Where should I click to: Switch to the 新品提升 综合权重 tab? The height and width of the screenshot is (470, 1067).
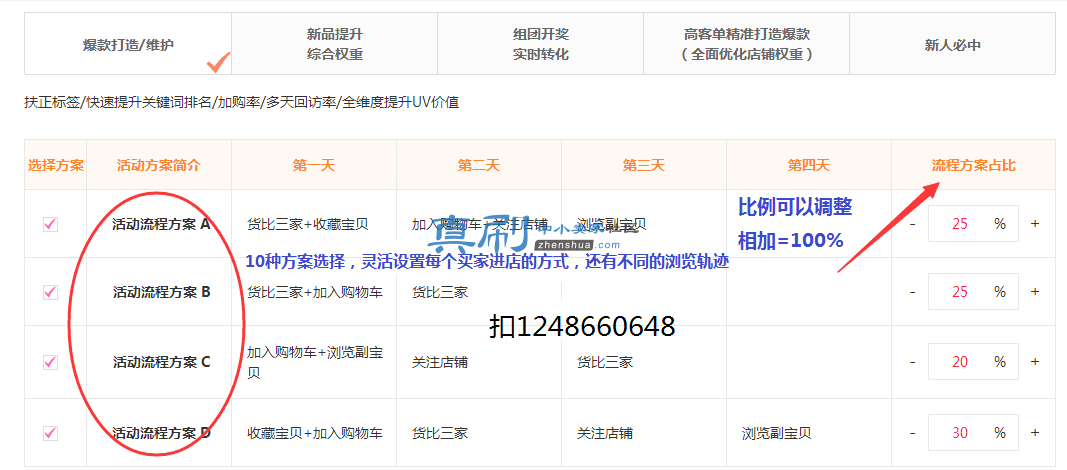click(334, 44)
